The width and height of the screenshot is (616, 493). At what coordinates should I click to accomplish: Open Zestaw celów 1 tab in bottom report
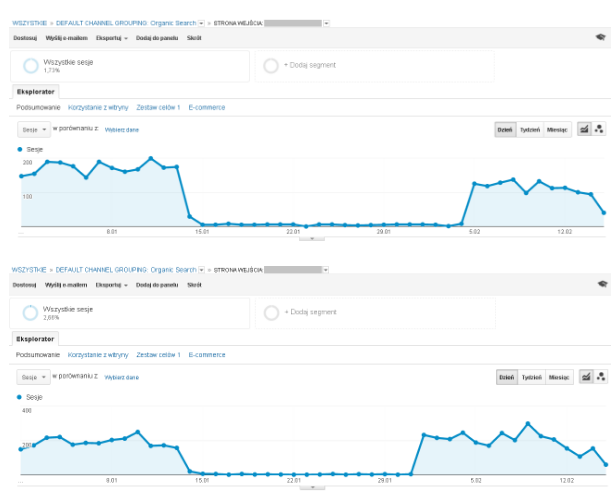(x=158, y=355)
